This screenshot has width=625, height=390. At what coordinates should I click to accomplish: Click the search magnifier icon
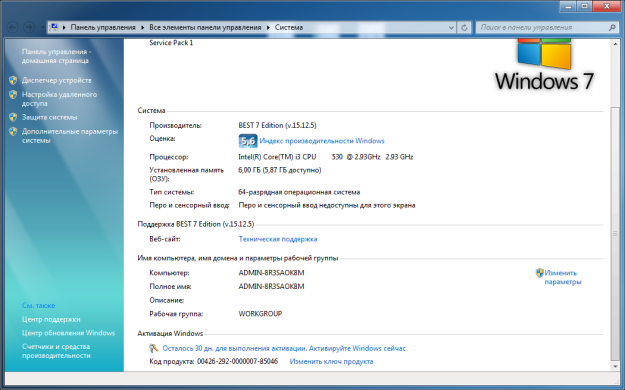coord(612,28)
